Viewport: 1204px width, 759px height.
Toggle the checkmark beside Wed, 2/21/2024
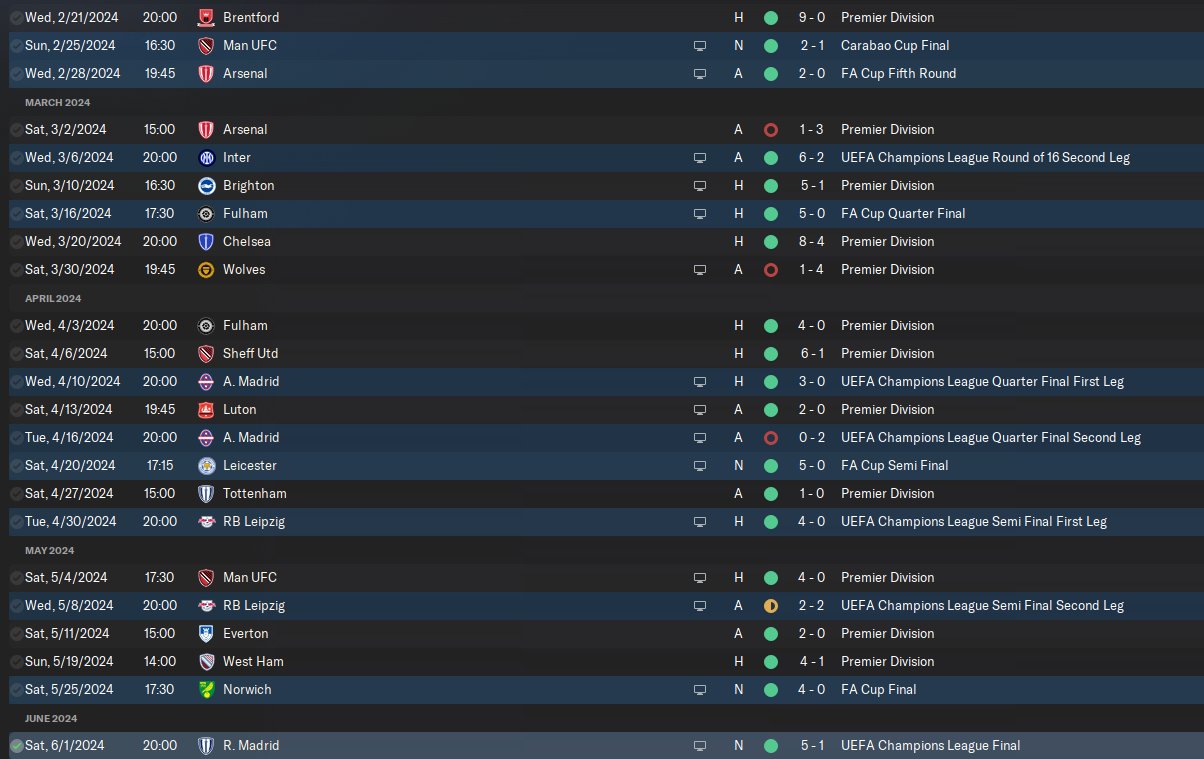click(x=16, y=18)
